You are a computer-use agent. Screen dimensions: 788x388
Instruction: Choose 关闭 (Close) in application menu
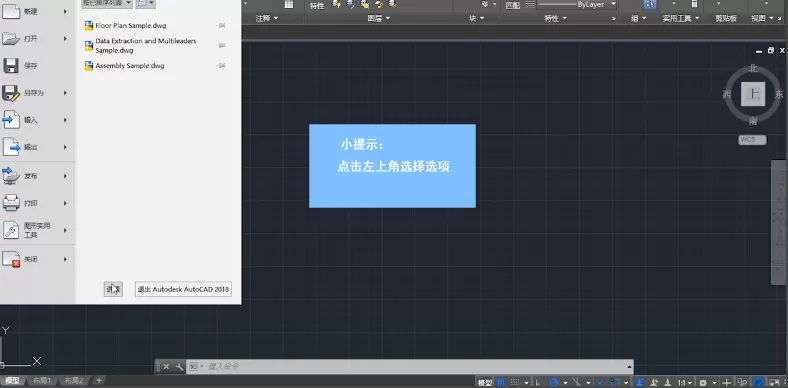[36, 259]
